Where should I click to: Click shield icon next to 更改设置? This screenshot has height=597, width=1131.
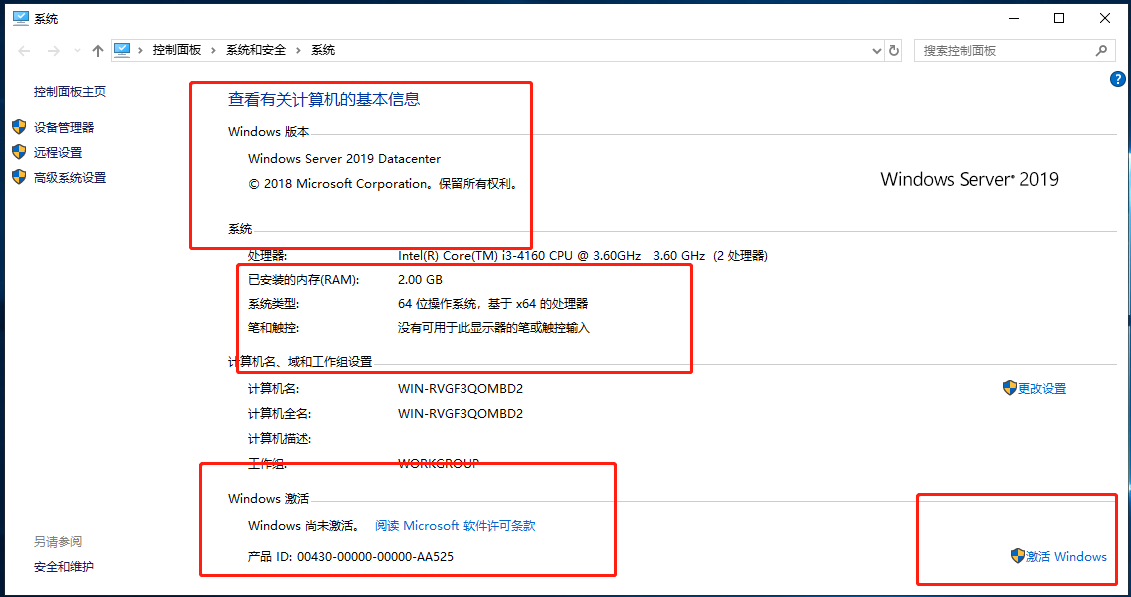pyautogui.click(x=1010, y=388)
